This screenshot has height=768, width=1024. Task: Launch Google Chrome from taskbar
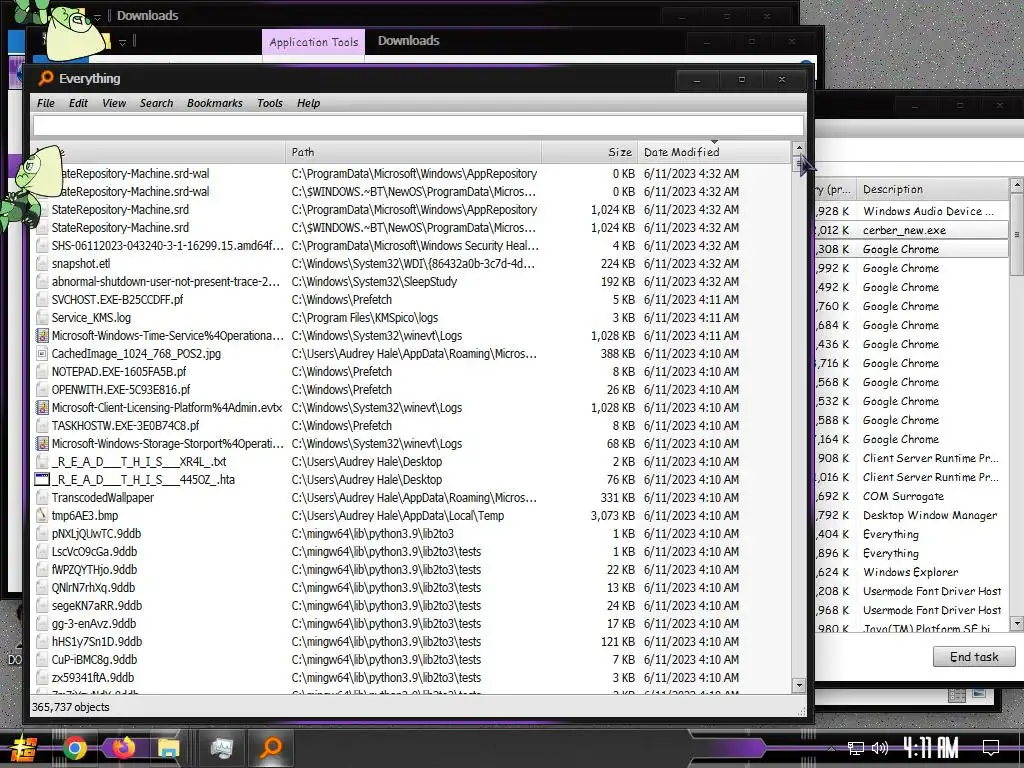click(75, 748)
